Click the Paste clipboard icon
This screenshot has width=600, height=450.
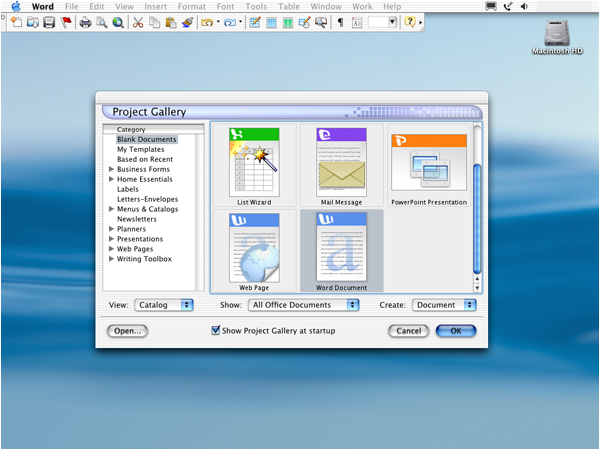pos(171,23)
